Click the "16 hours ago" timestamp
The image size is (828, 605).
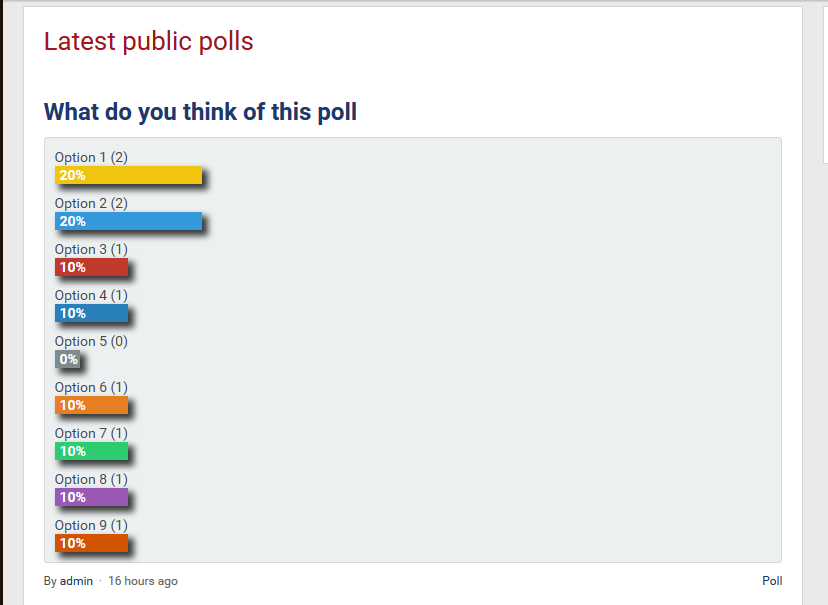143,581
